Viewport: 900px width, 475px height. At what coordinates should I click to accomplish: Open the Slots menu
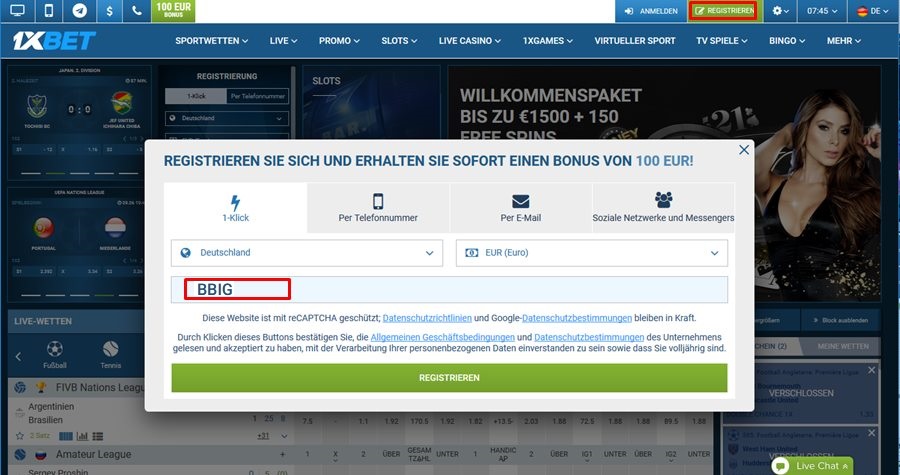[x=399, y=41]
